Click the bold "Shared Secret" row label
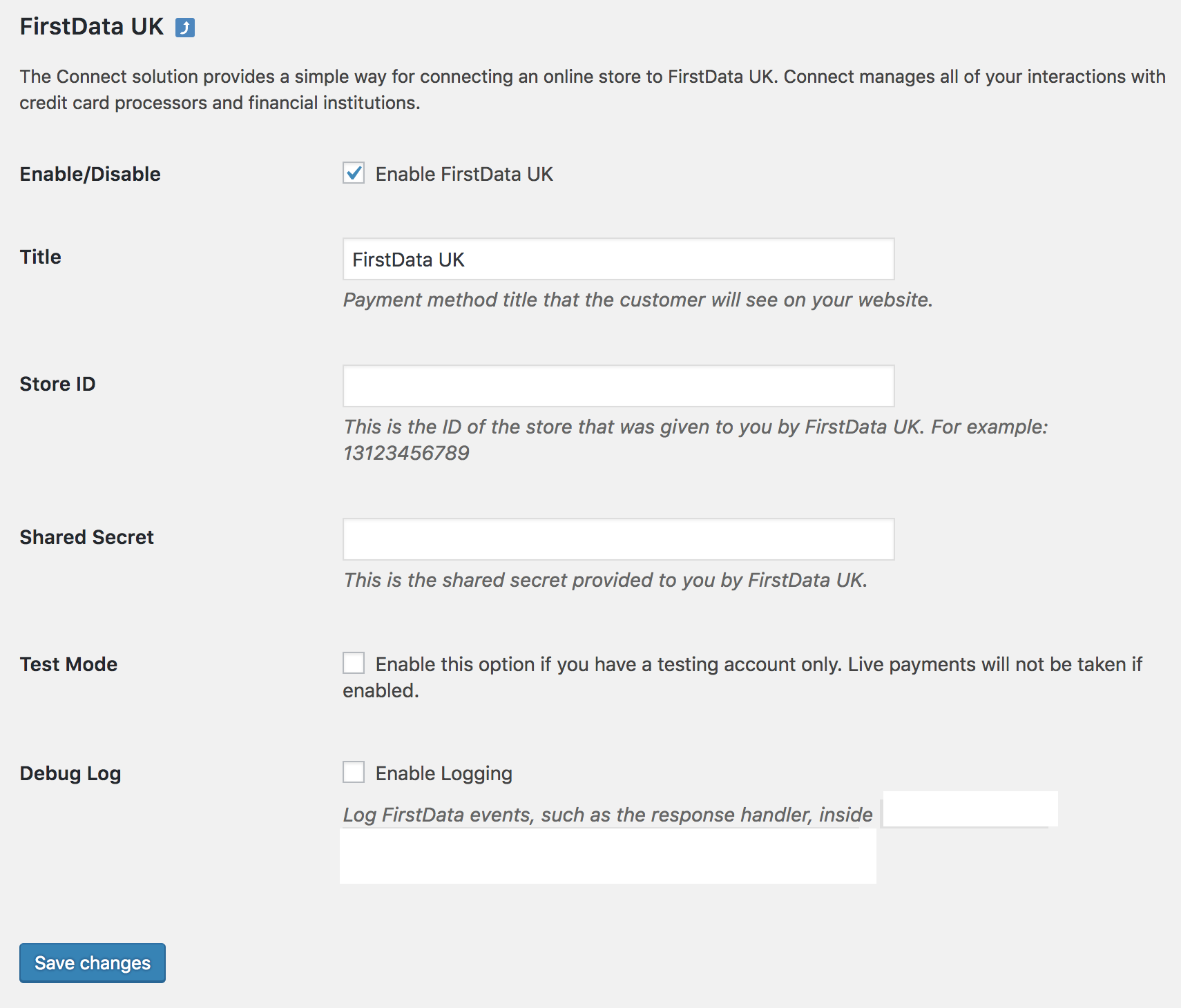The height and width of the screenshot is (1008, 1181). pyautogui.click(x=86, y=538)
